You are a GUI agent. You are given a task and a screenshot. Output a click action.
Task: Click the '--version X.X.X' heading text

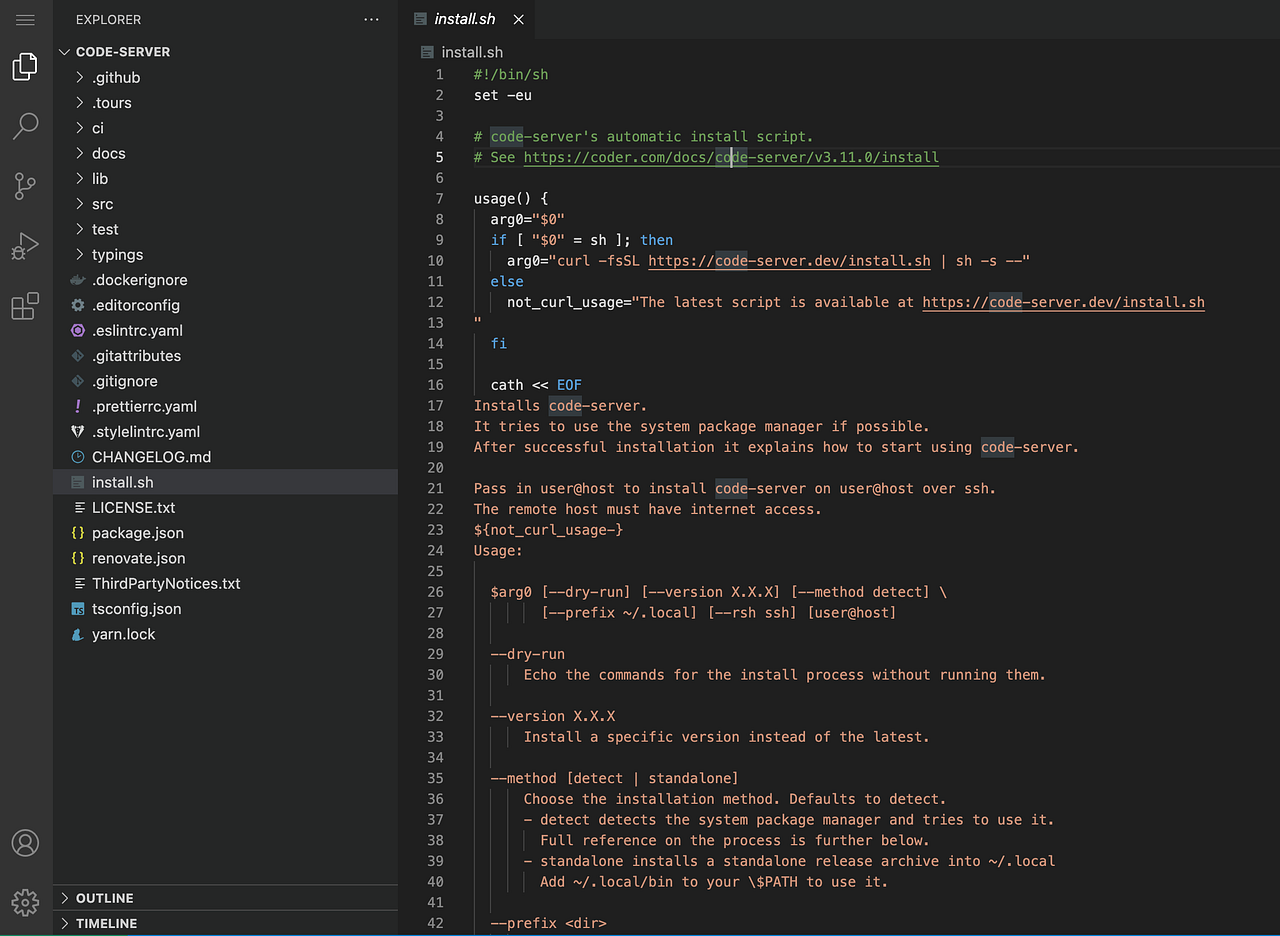pos(553,716)
